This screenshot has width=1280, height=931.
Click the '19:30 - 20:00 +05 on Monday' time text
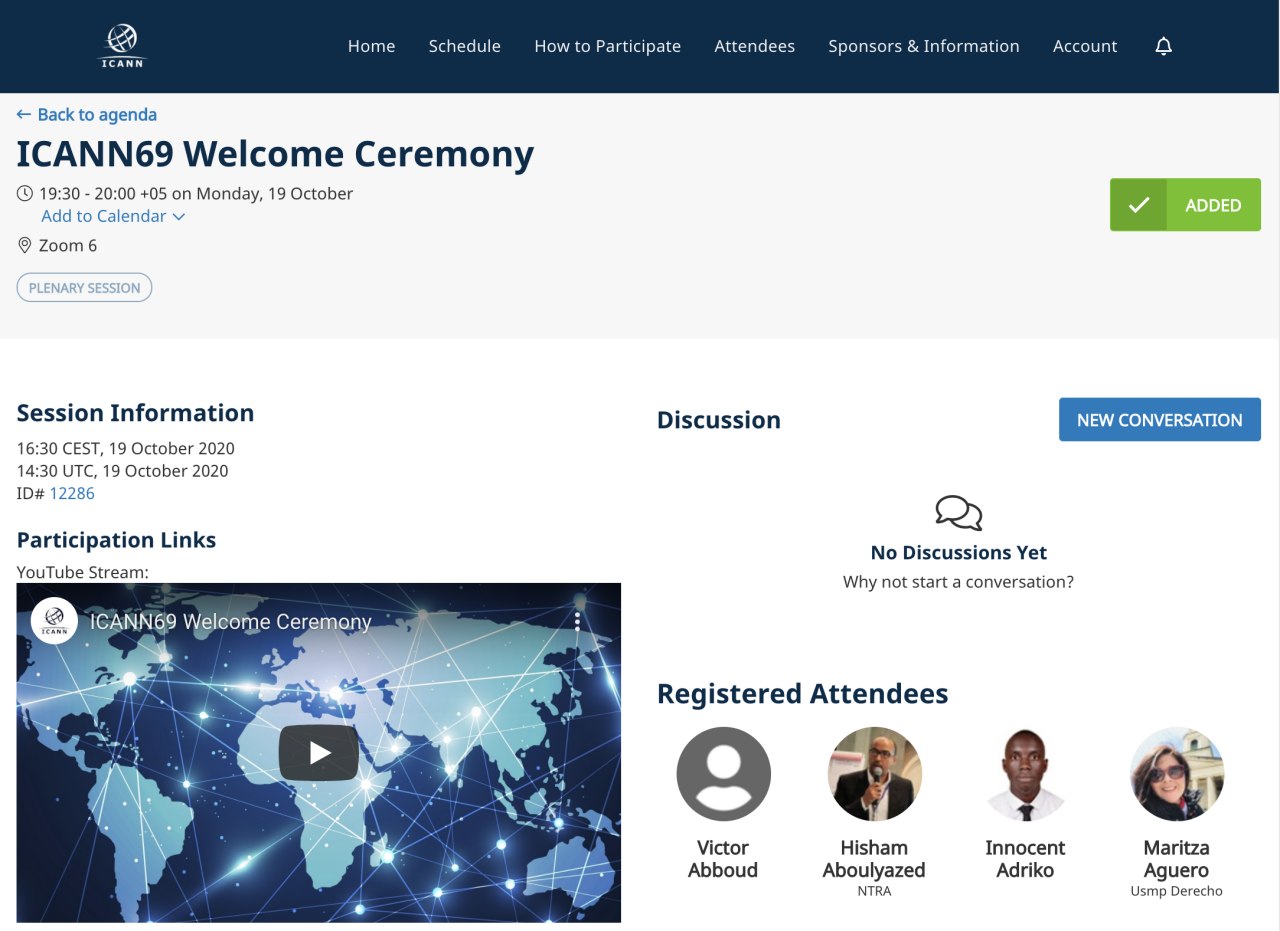point(196,193)
